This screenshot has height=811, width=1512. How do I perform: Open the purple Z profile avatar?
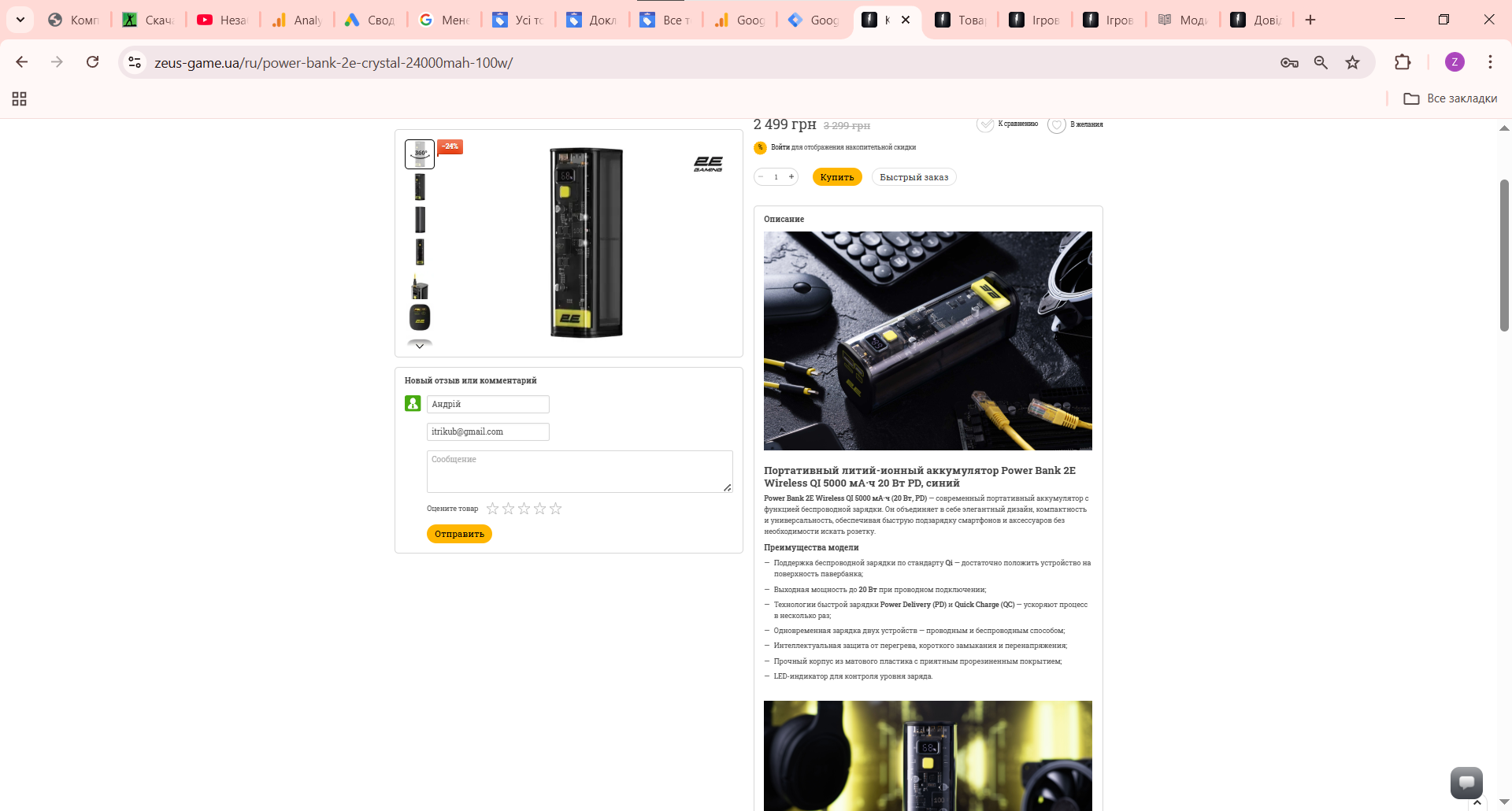click(1455, 62)
